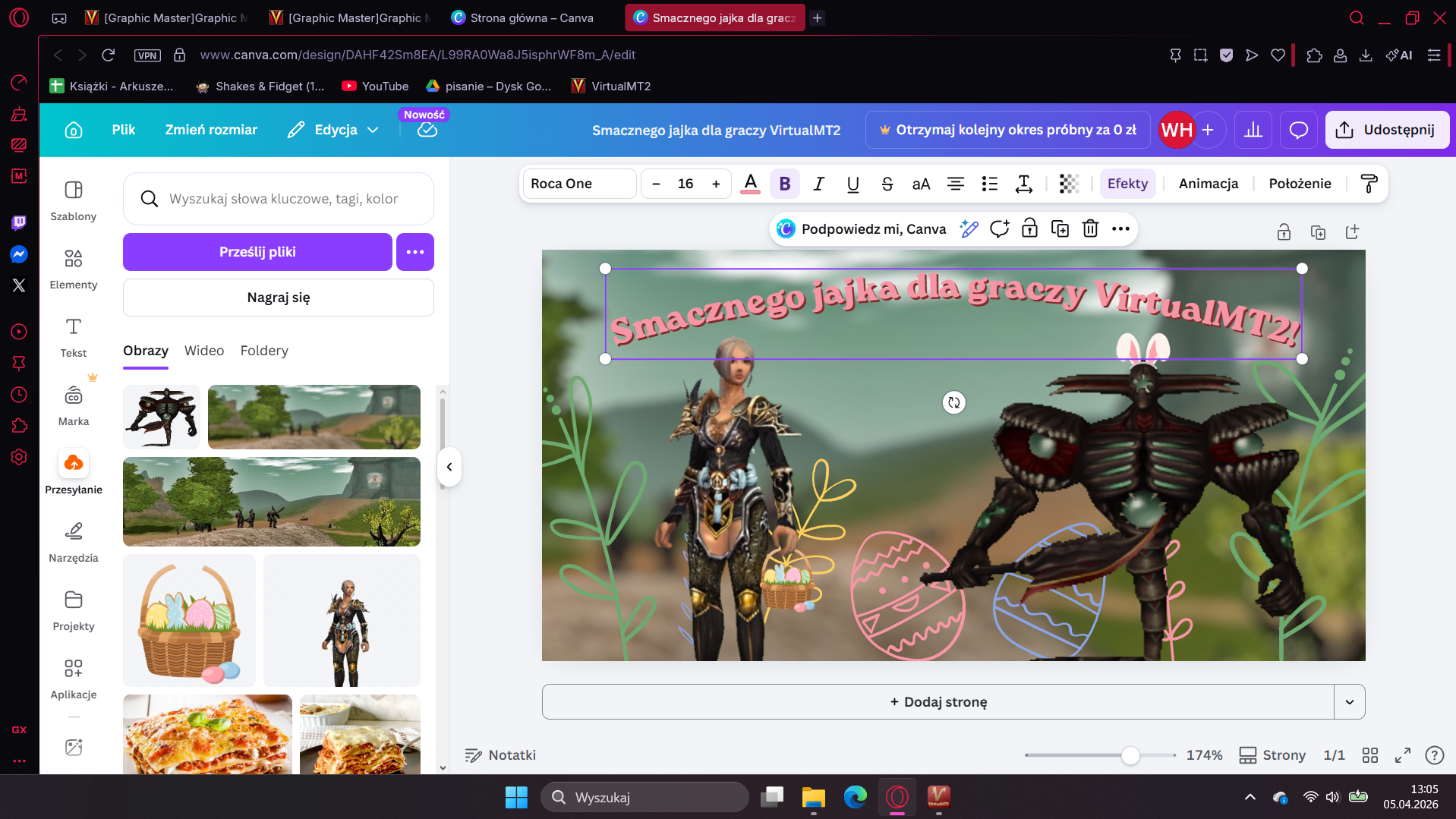The height and width of the screenshot is (819, 1456).
Task: Open the comments speech bubble icon
Action: pos(1298,130)
